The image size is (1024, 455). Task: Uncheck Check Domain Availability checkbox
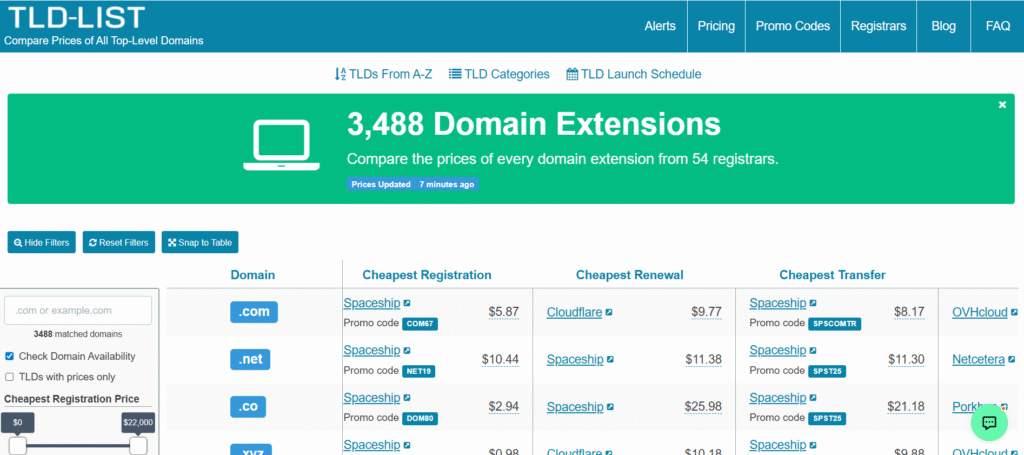[x=9, y=356]
